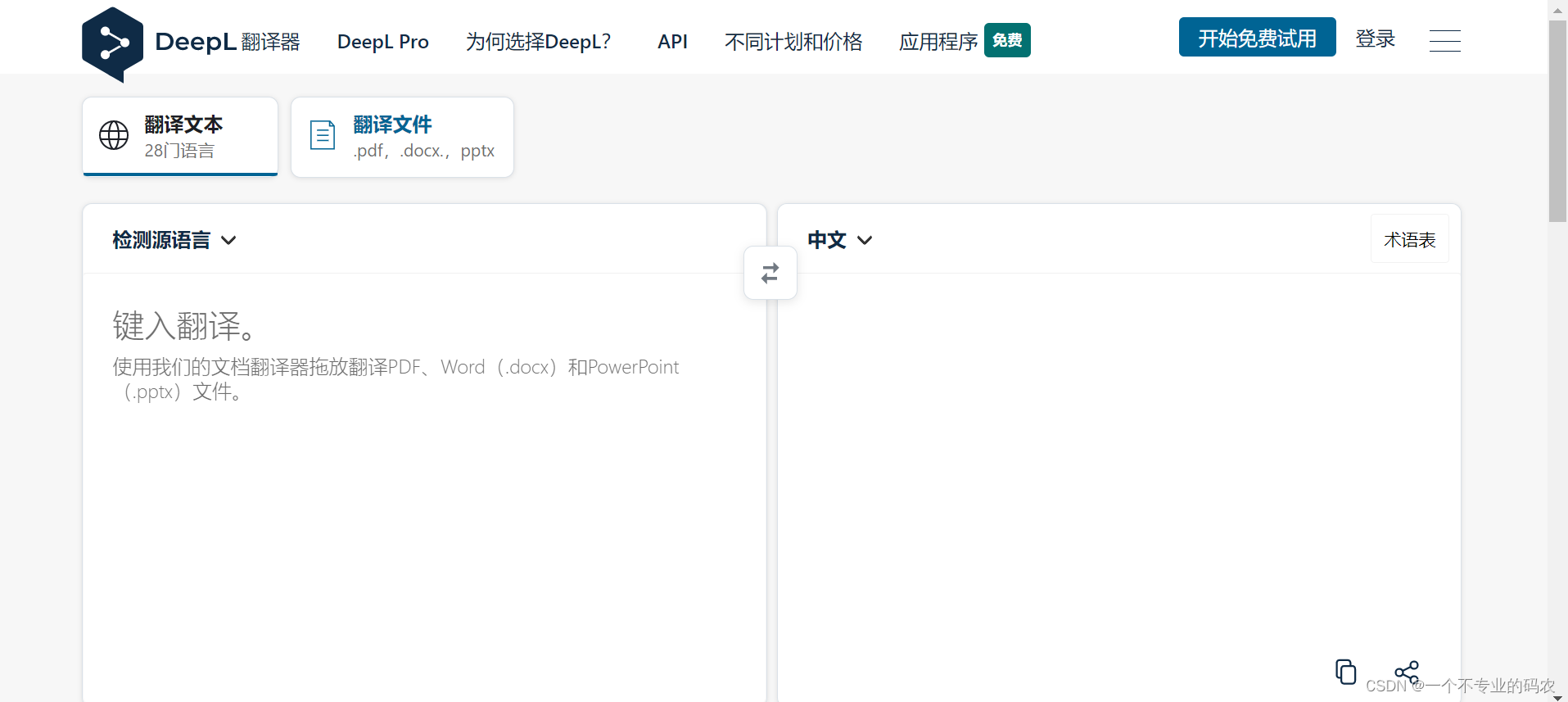
Task: Open the 术语表 glossary button
Action: click(x=1409, y=239)
